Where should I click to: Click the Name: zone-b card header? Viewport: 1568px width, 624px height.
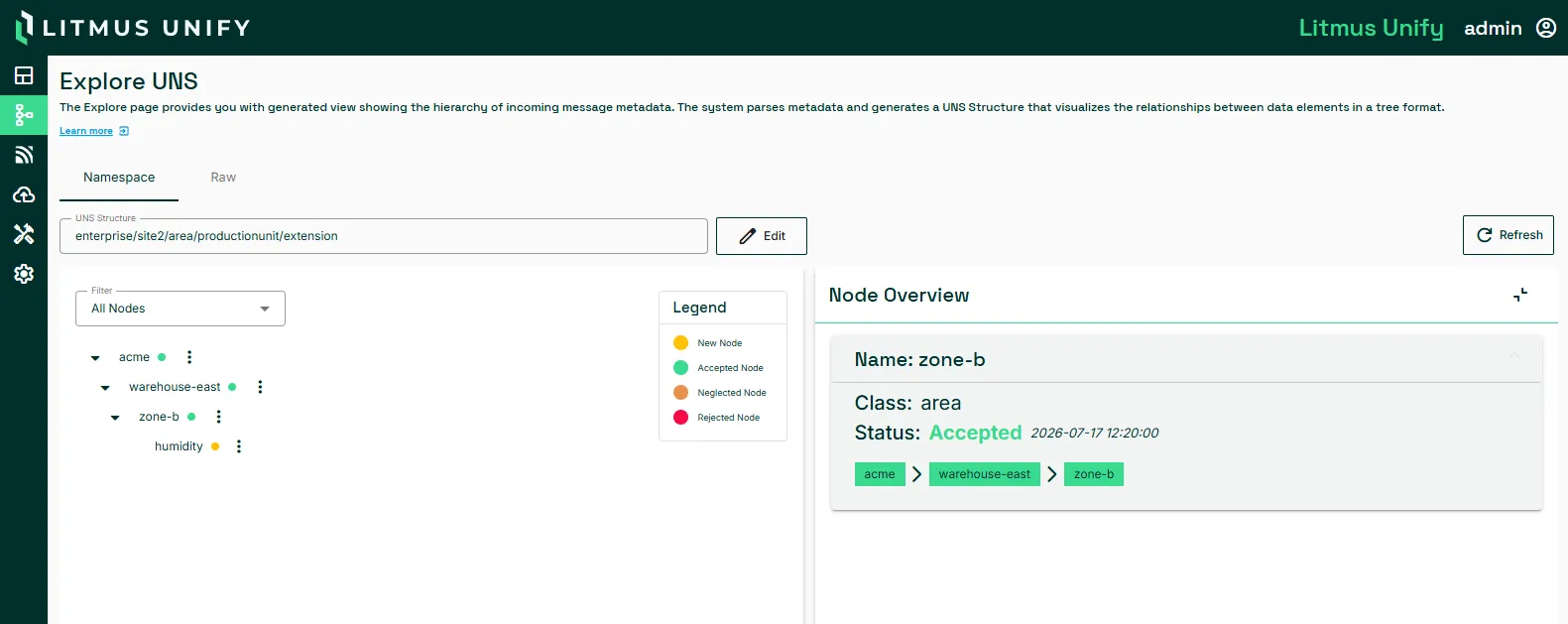(1186, 360)
